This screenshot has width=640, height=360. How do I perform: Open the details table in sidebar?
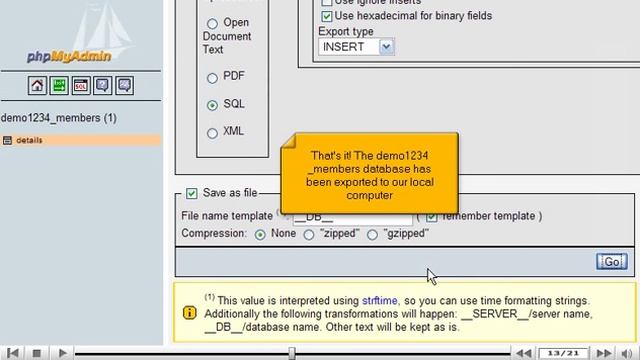point(29,140)
